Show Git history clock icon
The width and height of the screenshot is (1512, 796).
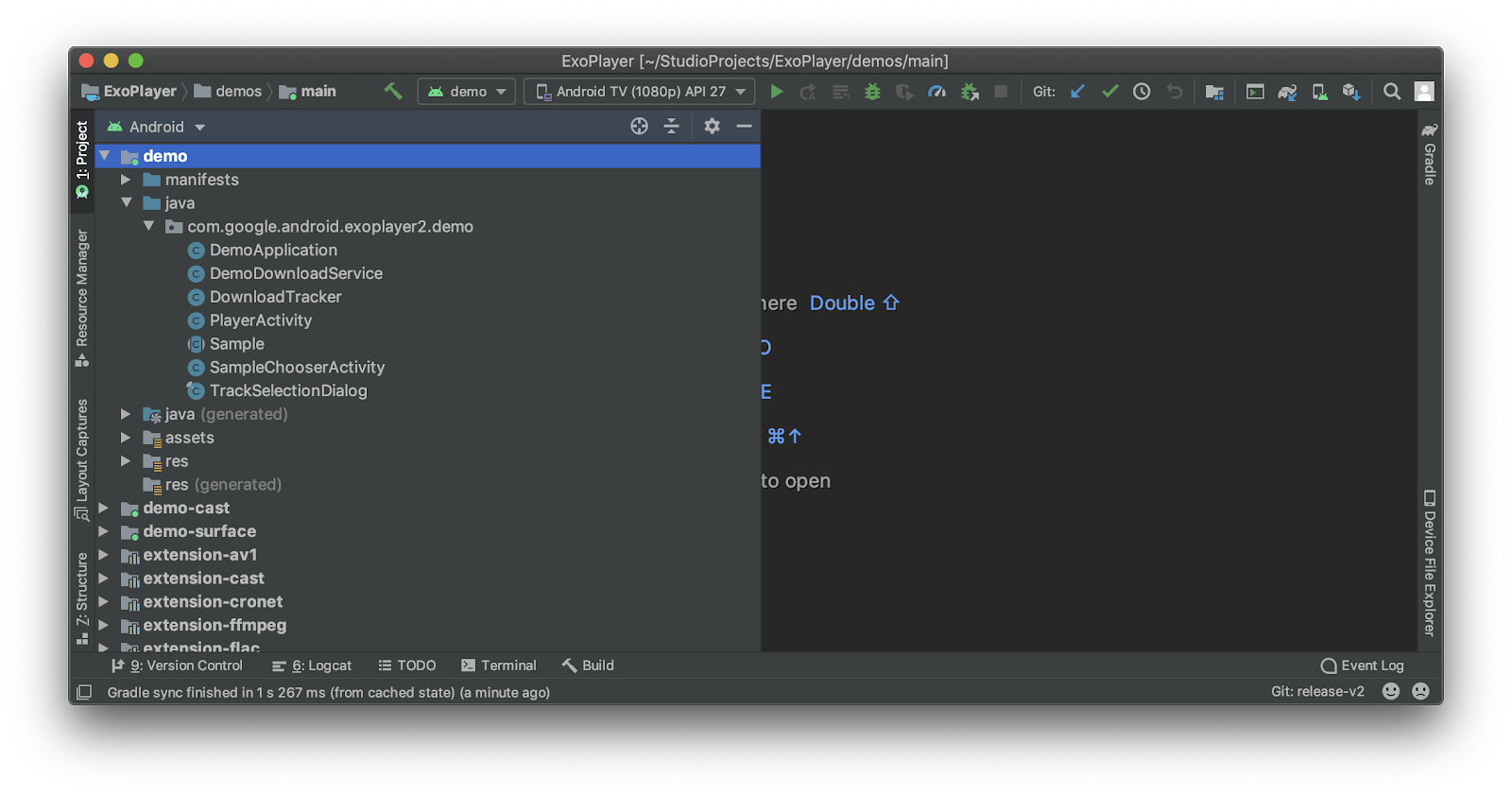point(1142,92)
